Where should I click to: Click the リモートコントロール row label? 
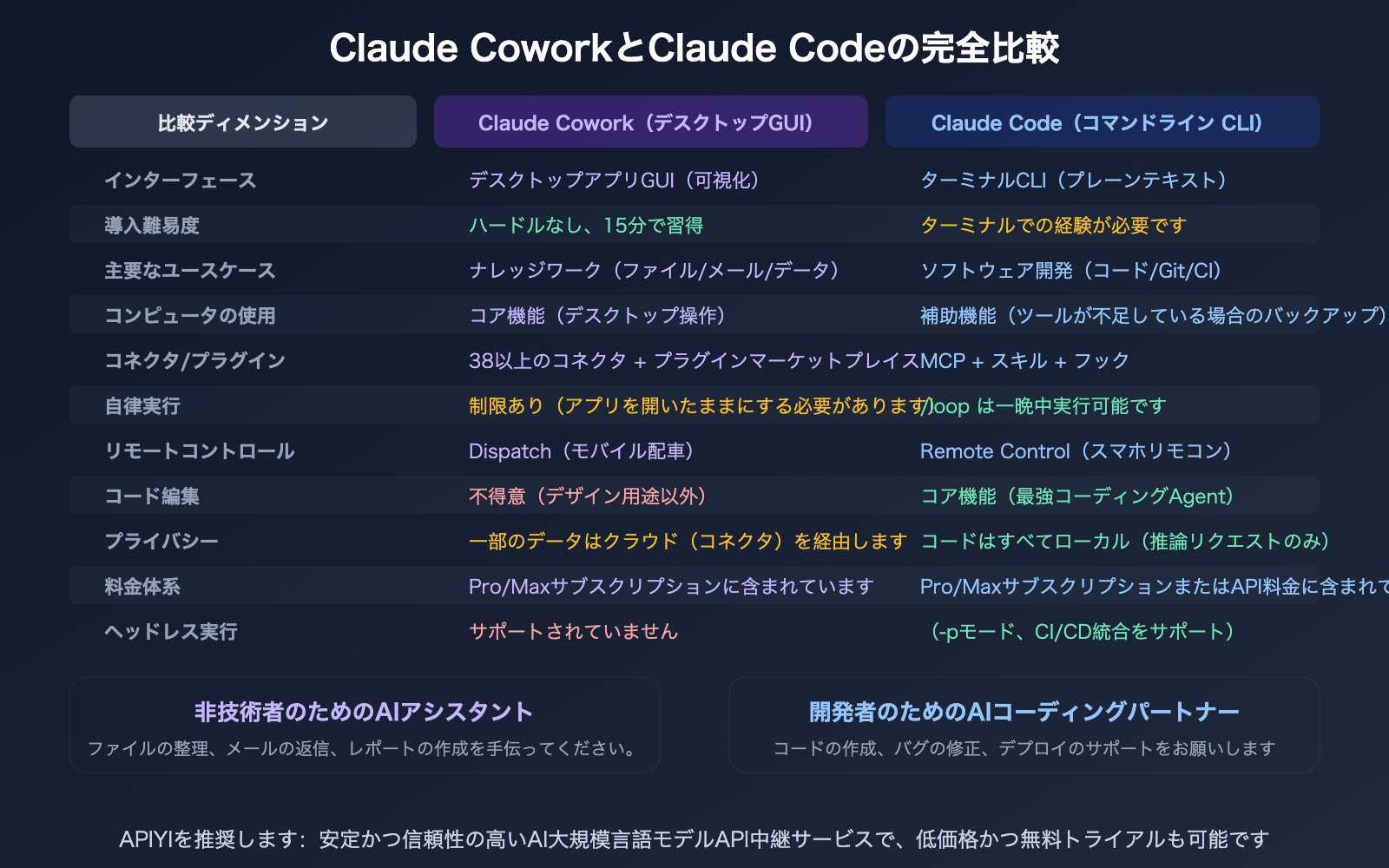coord(200,450)
